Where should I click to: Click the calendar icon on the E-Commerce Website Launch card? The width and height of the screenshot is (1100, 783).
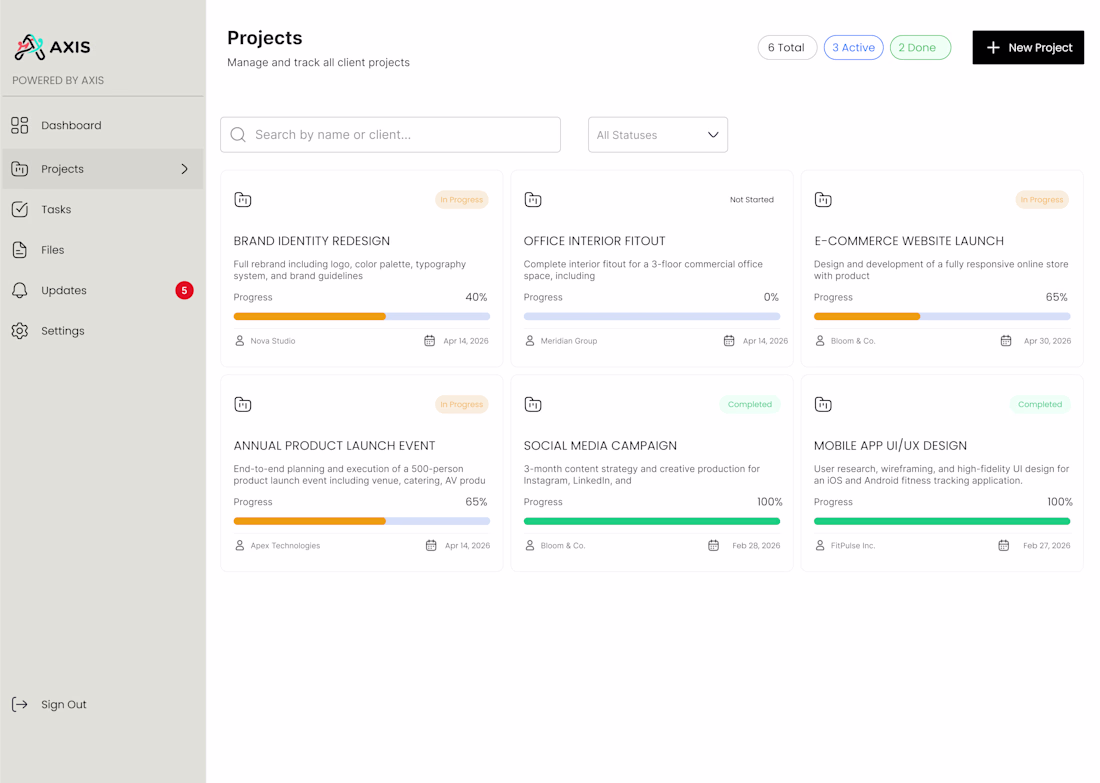(x=1006, y=341)
